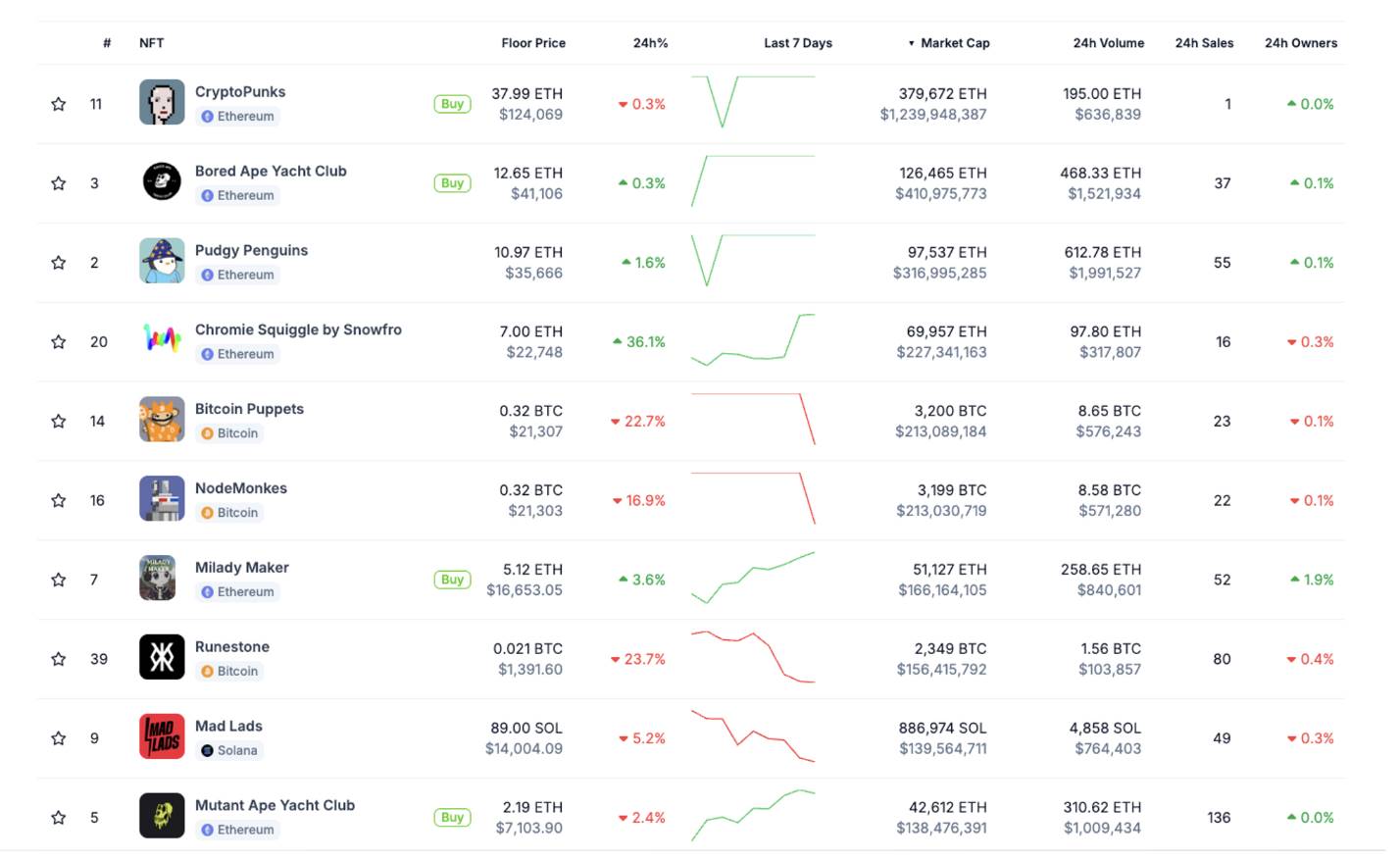Sort the table by Market Cap
Screen dimensions: 1400x859
coord(954,43)
